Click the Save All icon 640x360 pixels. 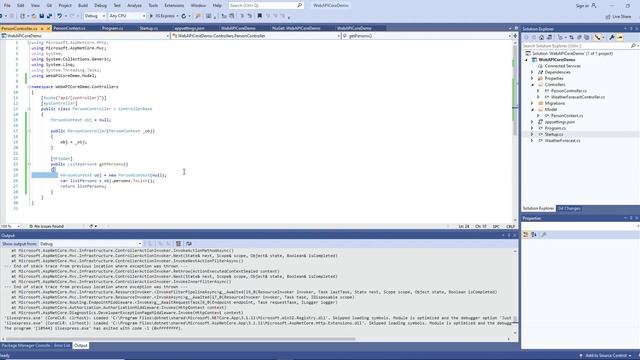(x=49, y=16)
